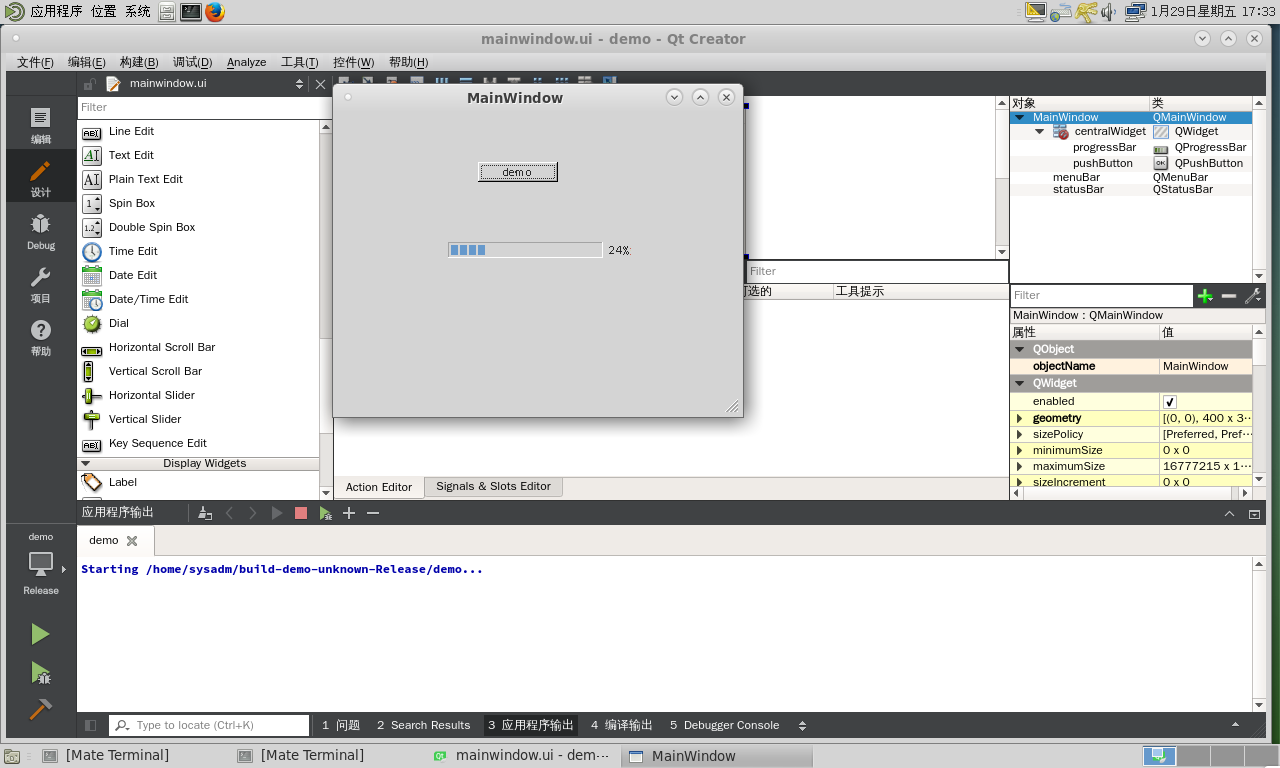Collapse the MainWindow object tree node
The width and height of the screenshot is (1280, 768).
(x=1020, y=117)
